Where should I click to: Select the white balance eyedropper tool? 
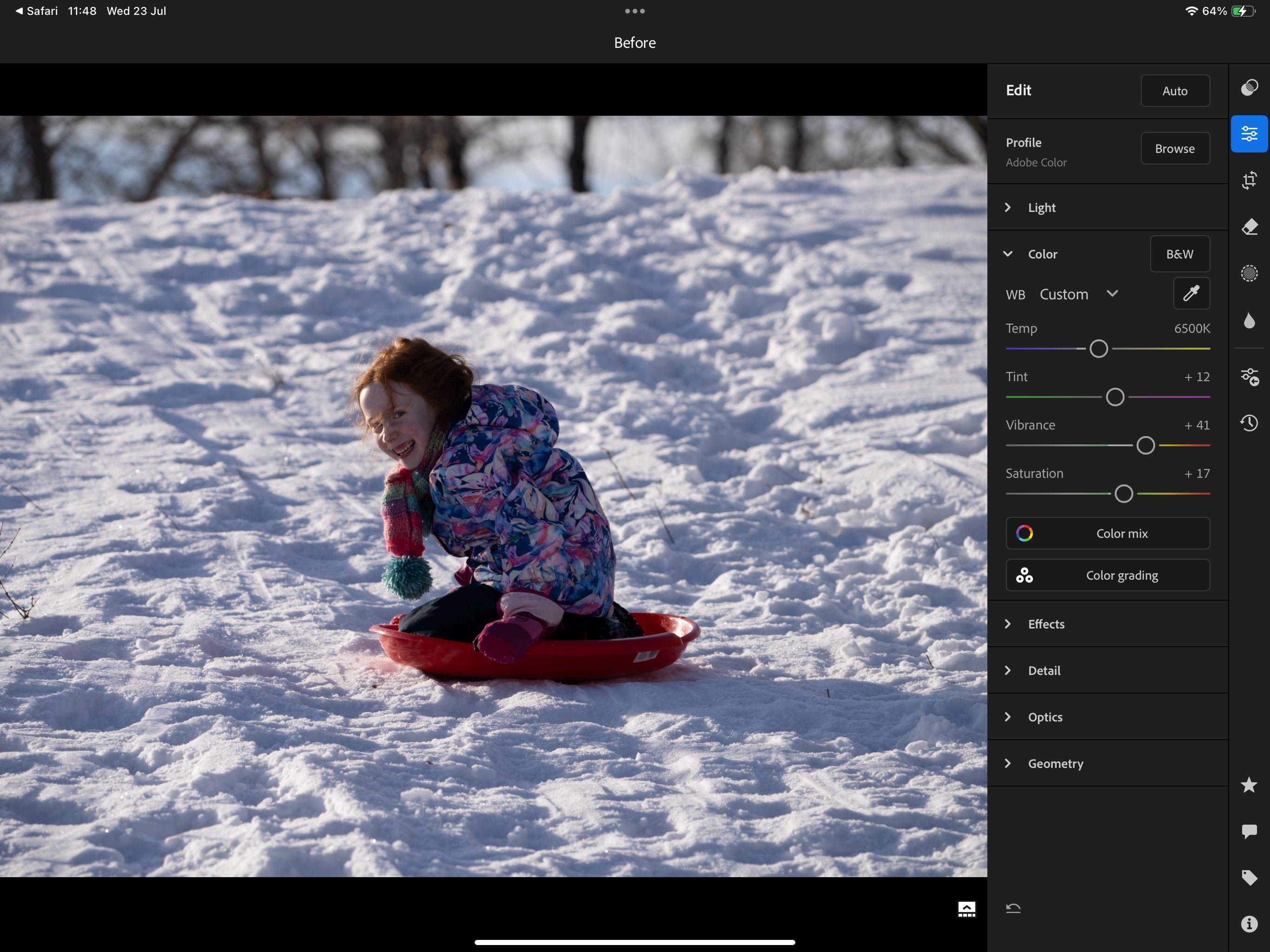point(1191,293)
